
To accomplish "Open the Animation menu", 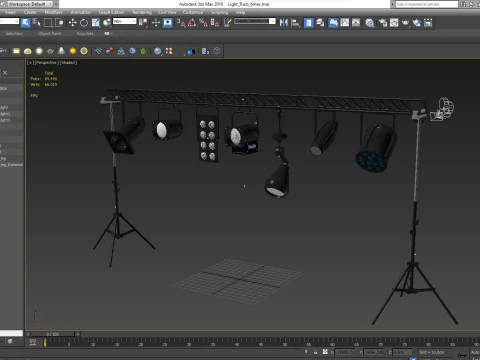I will pyautogui.click(x=81, y=12).
